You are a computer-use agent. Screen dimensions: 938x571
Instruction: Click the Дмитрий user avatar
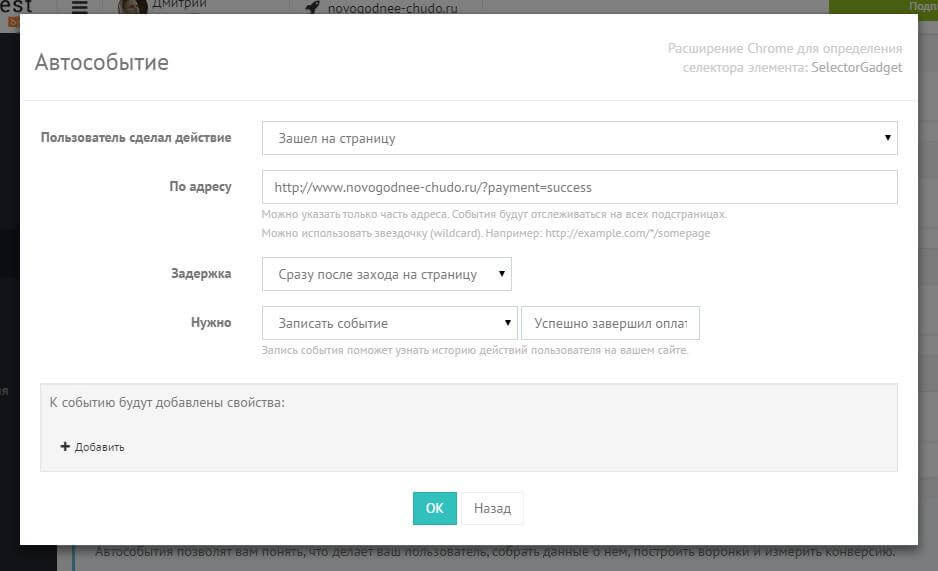click(132, 6)
